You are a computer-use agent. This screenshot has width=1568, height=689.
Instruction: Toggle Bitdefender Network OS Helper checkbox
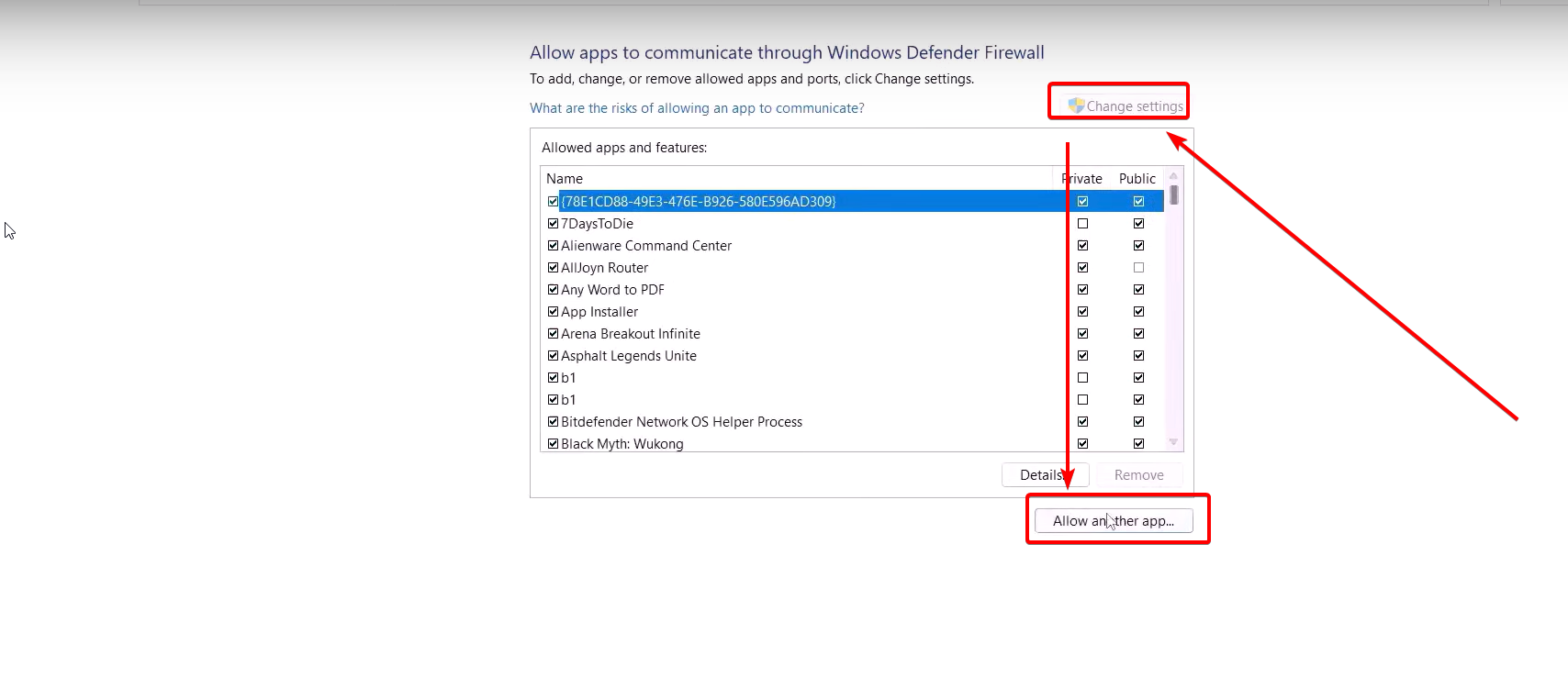pos(553,422)
